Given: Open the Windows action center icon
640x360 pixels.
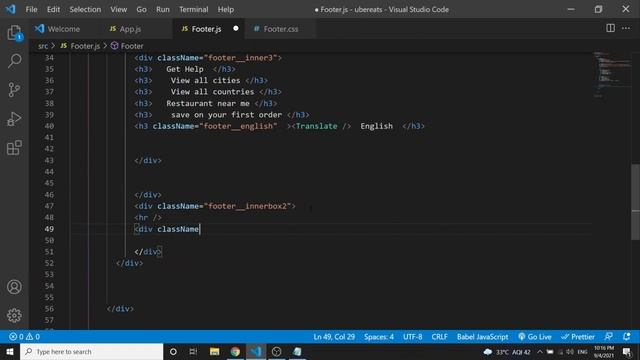Looking at the screenshot, I should [627, 352].
